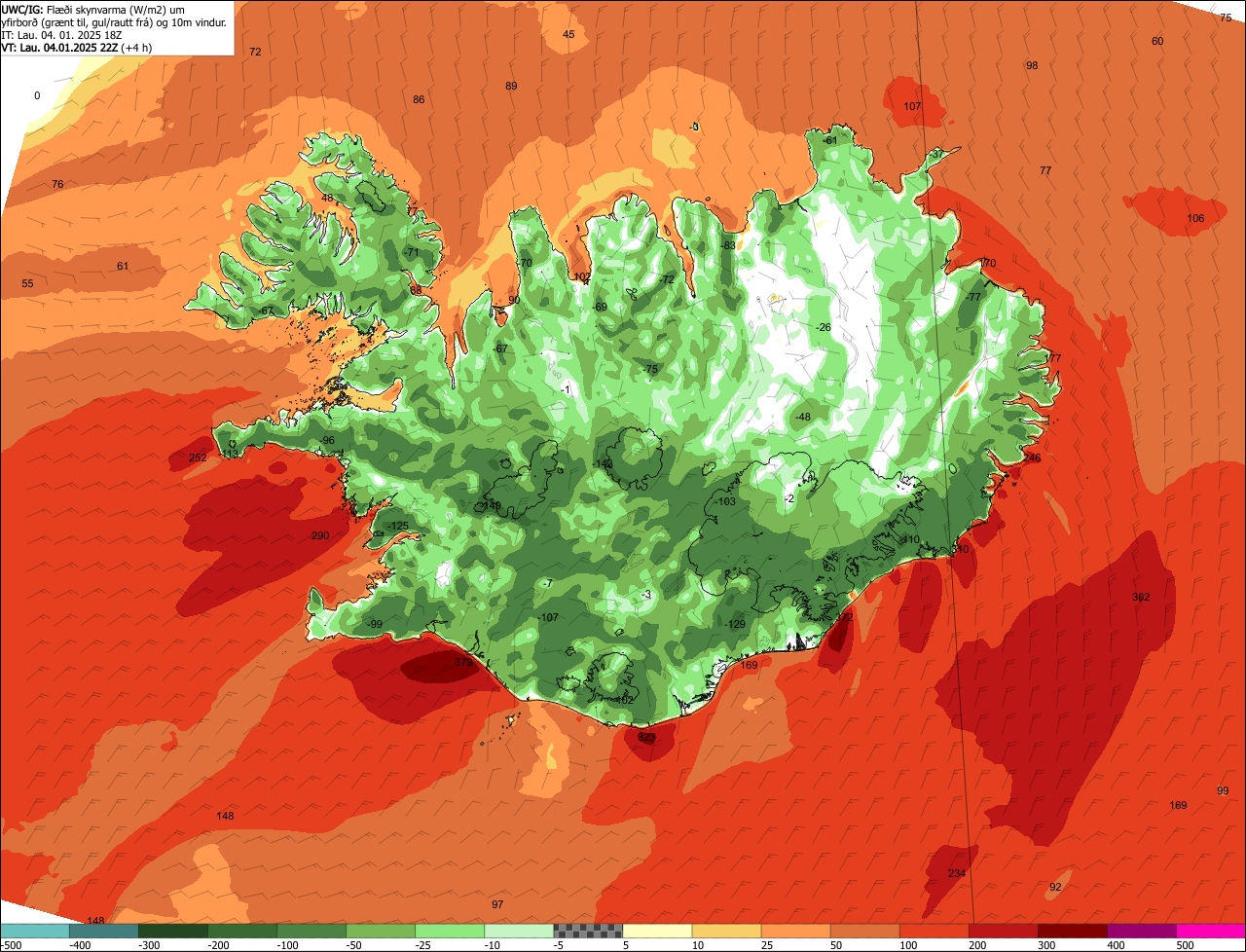Viewport: 1246px width, 952px height.
Task: Pick the red-orange 100 to 200 swatch
Action: (x=934, y=931)
